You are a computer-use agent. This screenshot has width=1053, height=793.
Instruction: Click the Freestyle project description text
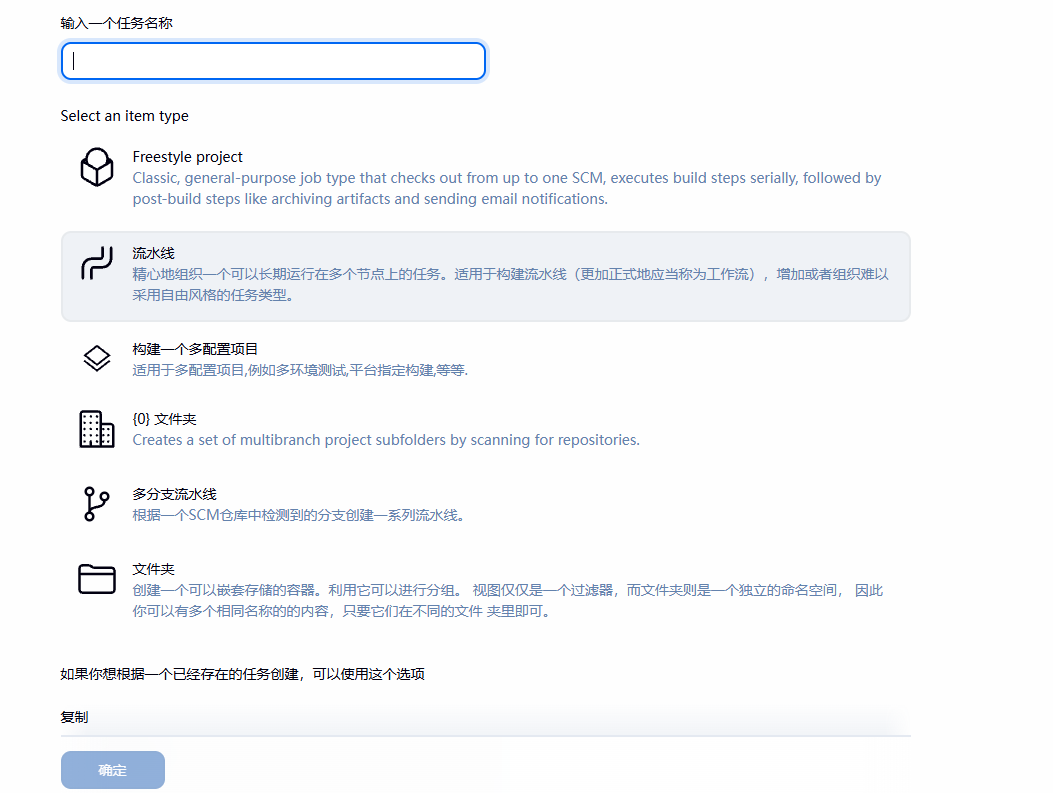[x=506, y=188]
